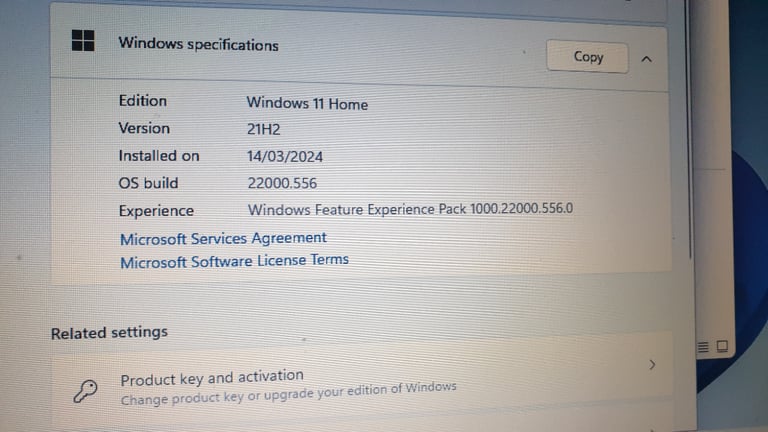Collapse the Windows specifications section chevron
768x432 pixels.
(647, 59)
